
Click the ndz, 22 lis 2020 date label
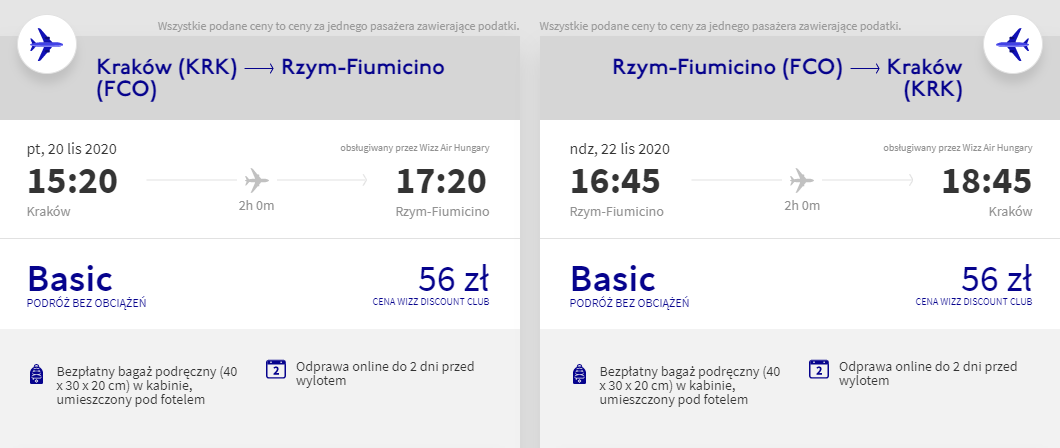point(620,149)
